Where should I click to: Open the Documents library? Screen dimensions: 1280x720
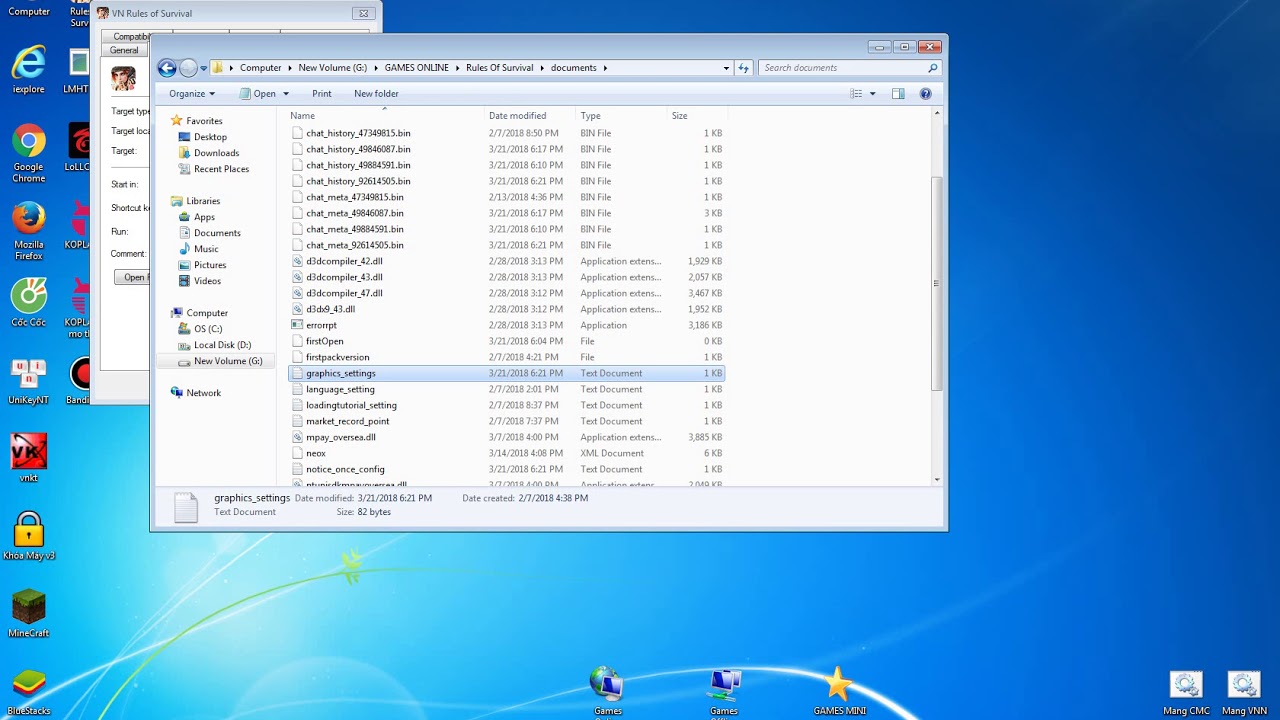[217, 233]
